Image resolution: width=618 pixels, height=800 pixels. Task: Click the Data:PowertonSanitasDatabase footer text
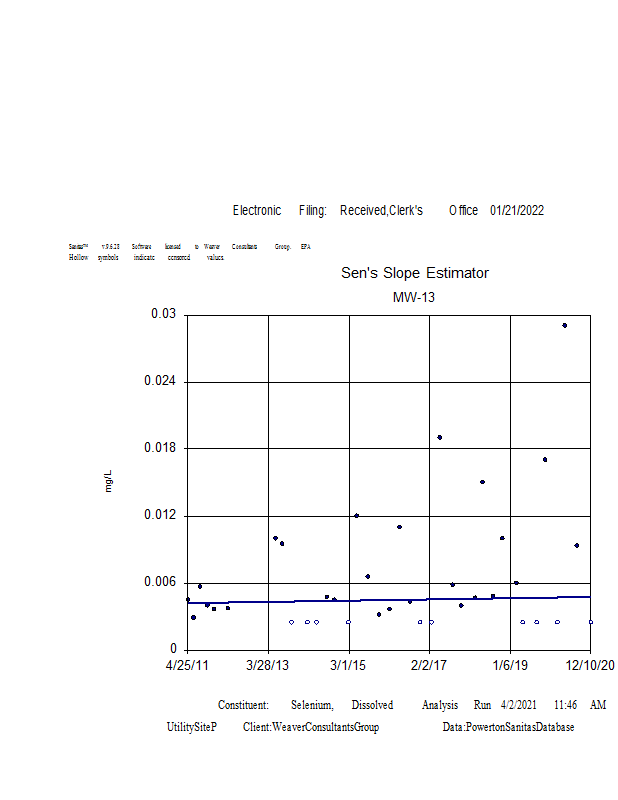[x=508, y=727]
